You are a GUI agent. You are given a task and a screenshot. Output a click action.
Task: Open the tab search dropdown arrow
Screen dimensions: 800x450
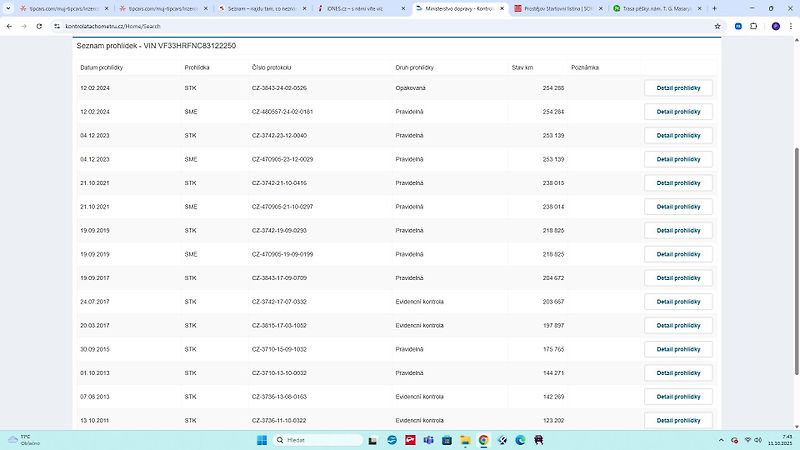(8, 9)
